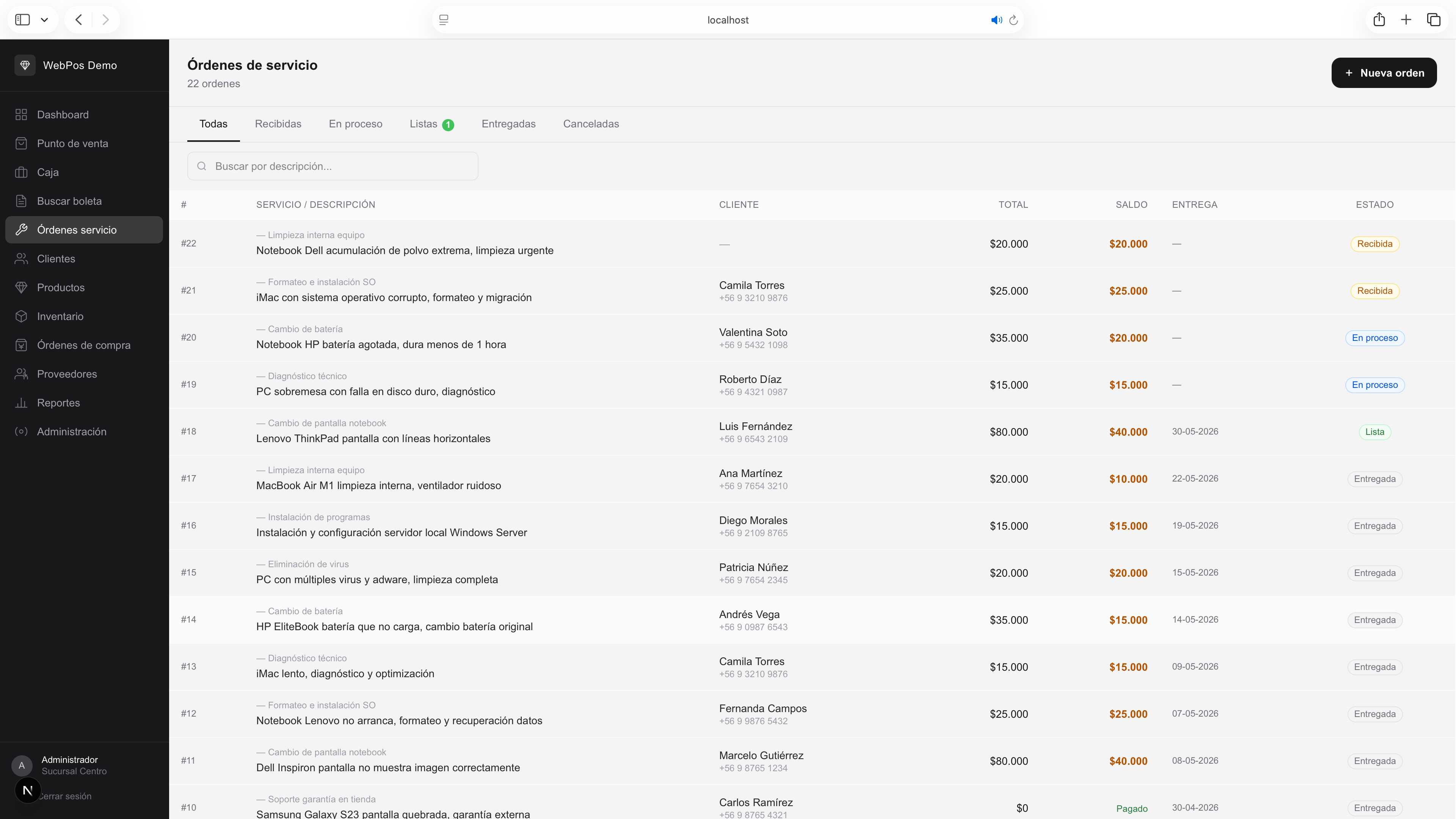
Task: Open Inventario in the sidebar
Action: 84,317
